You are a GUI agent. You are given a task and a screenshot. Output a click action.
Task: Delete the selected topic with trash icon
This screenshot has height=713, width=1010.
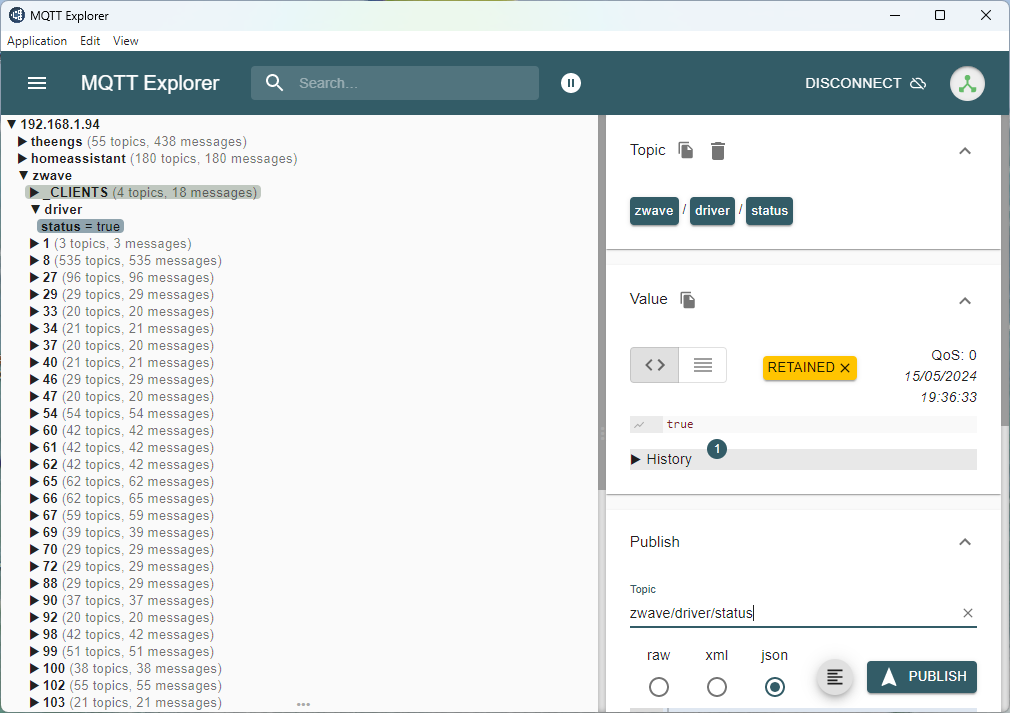[x=718, y=151]
